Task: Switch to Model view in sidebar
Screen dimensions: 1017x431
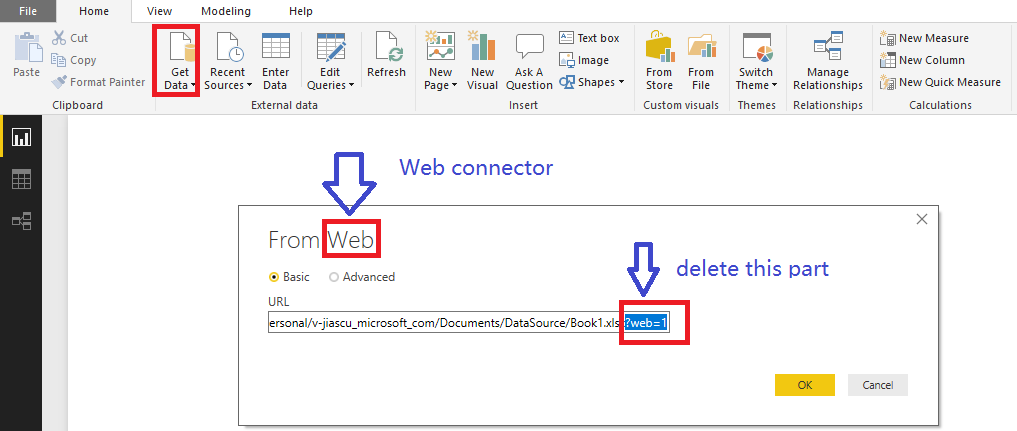Action: point(21,221)
